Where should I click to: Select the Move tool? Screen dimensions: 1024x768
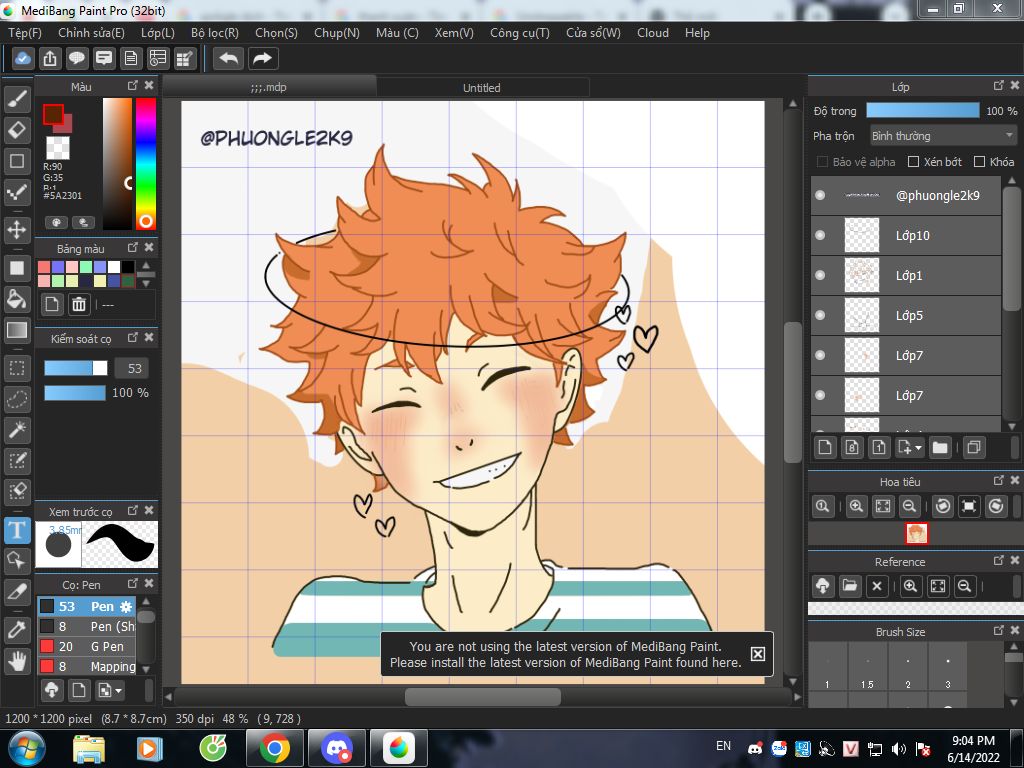click(x=17, y=229)
